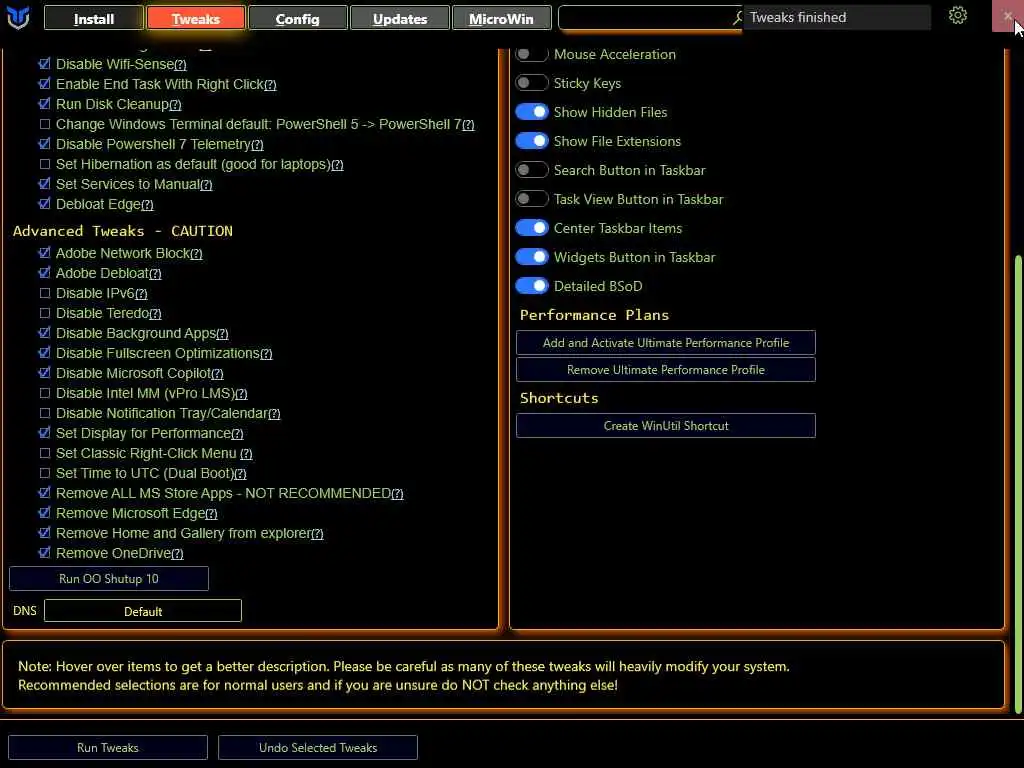Viewport: 1024px width, 768px height.
Task: Add and Activate Ultimate Performance Profile
Action: pos(665,343)
